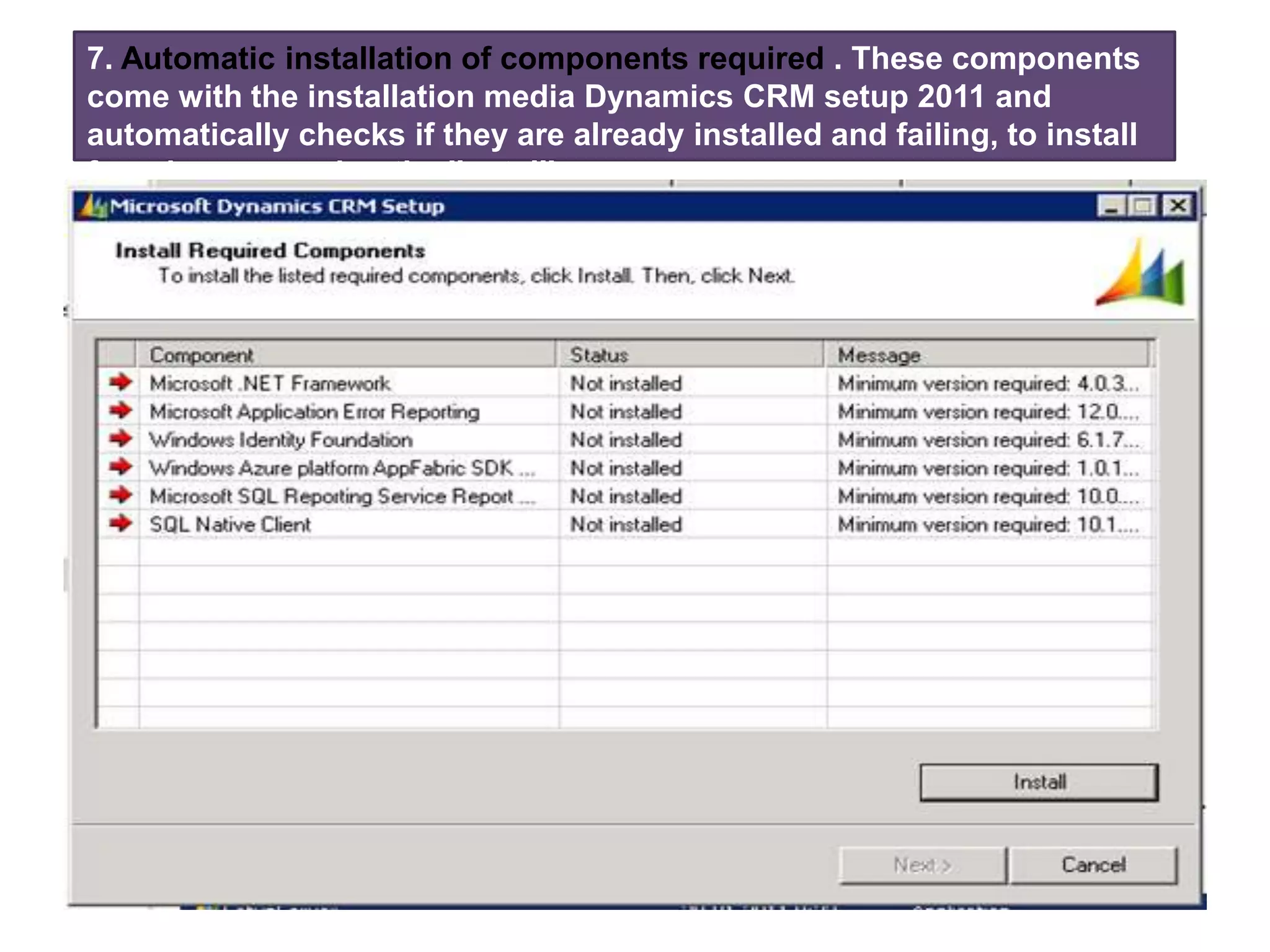Image resolution: width=1270 pixels, height=952 pixels.
Task: Click the Component column header
Action: tap(346, 355)
